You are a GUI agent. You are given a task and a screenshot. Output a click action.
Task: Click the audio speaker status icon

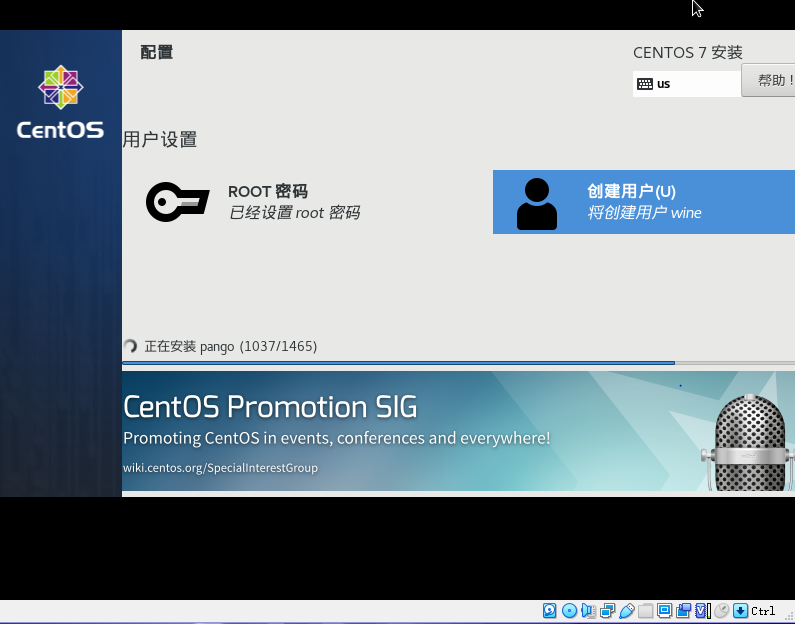point(588,611)
